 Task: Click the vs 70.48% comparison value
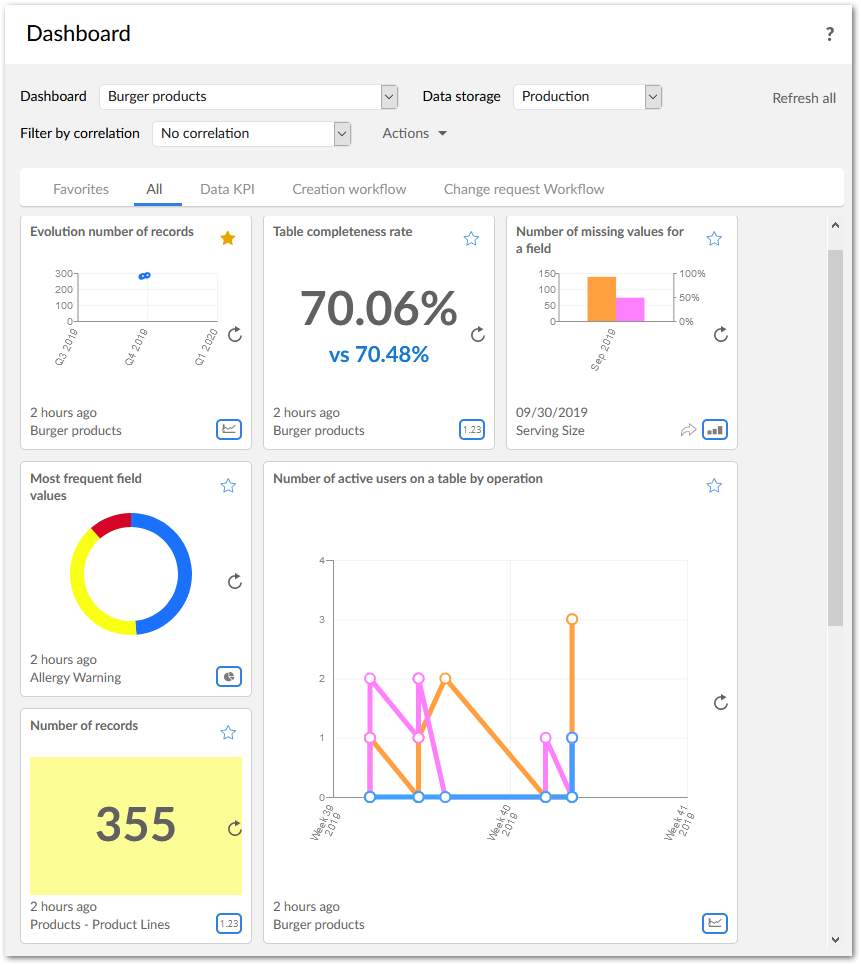pyautogui.click(x=378, y=353)
